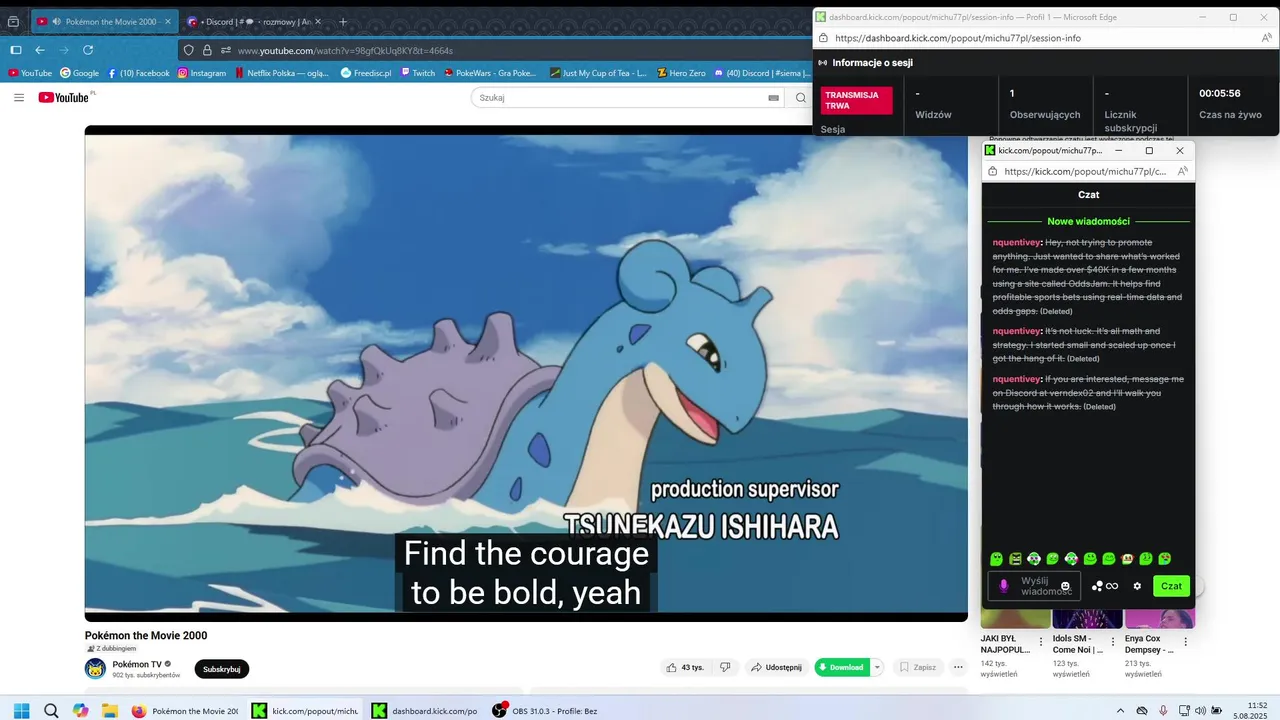
Task: Open the browser sidebar panel icon
Action: tap(15, 50)
